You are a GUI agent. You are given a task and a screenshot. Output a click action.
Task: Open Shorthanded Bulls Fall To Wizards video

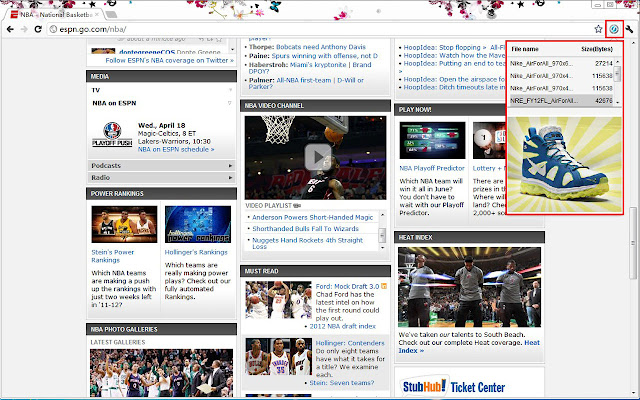305,229
